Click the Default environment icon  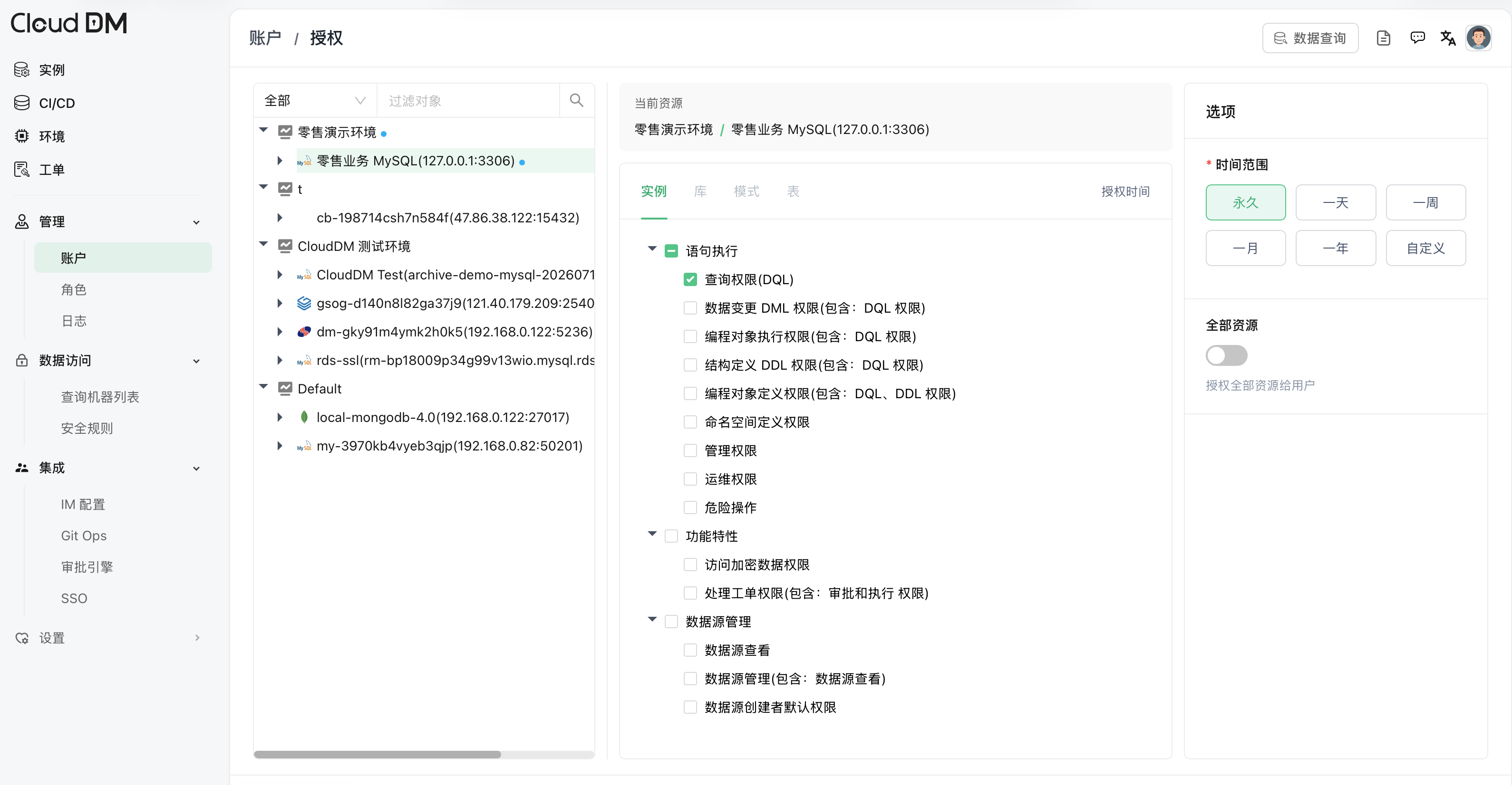[x=285, y=388]
